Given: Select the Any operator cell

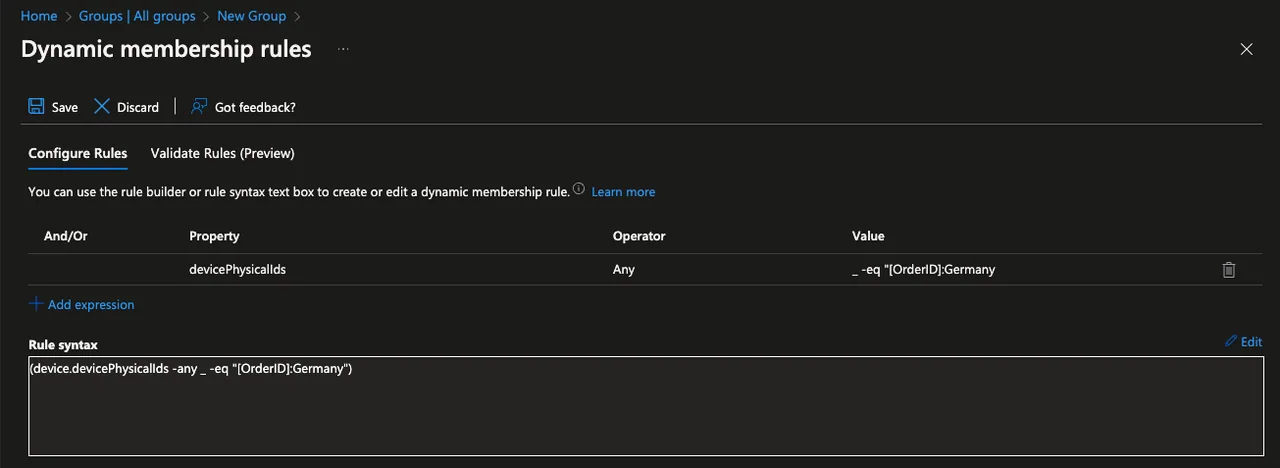Looking at the screenshot, I should [x=624, y=270].
